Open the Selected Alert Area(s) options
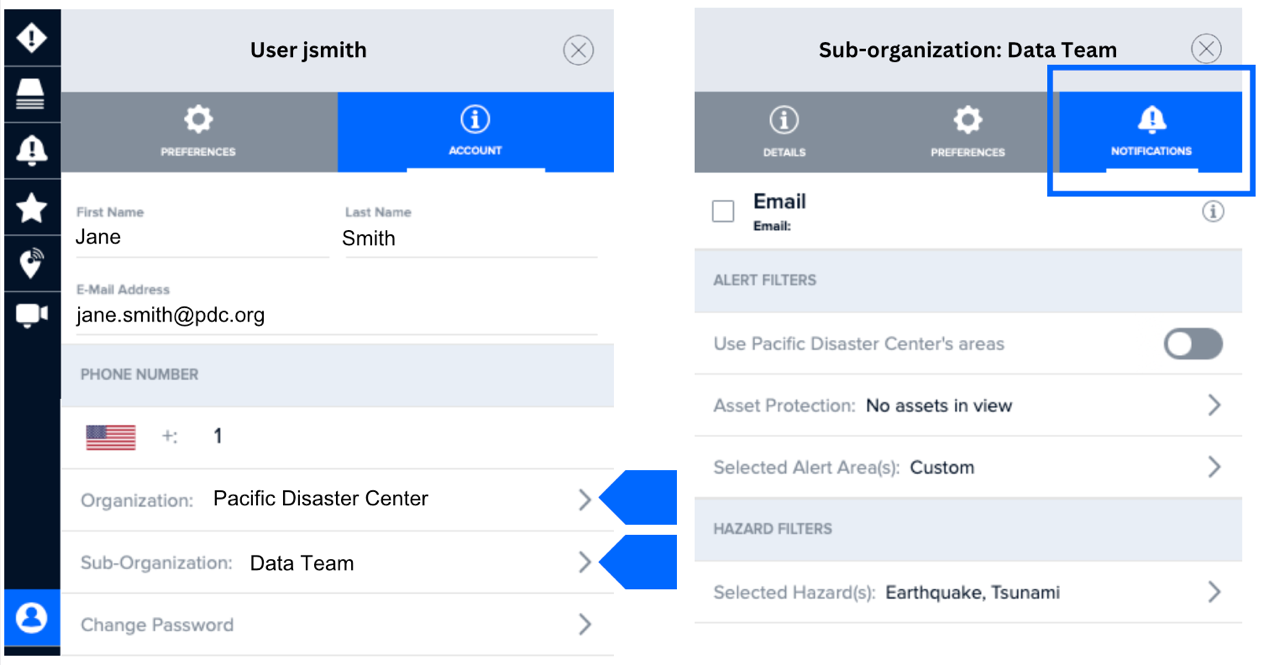The height and width of the screenshot is (665, 1264). click(1214, 467)
